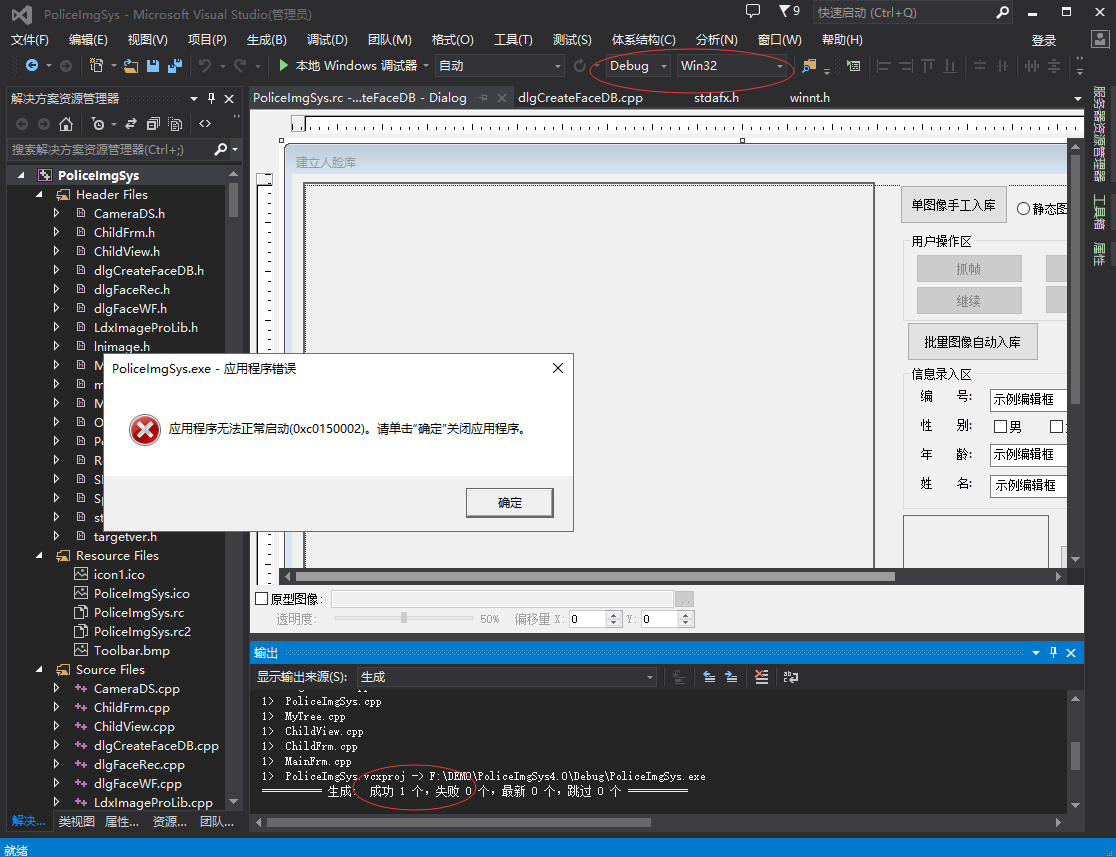Collapse the Resource Files folder
The image size is (1116, 857).
39,555
